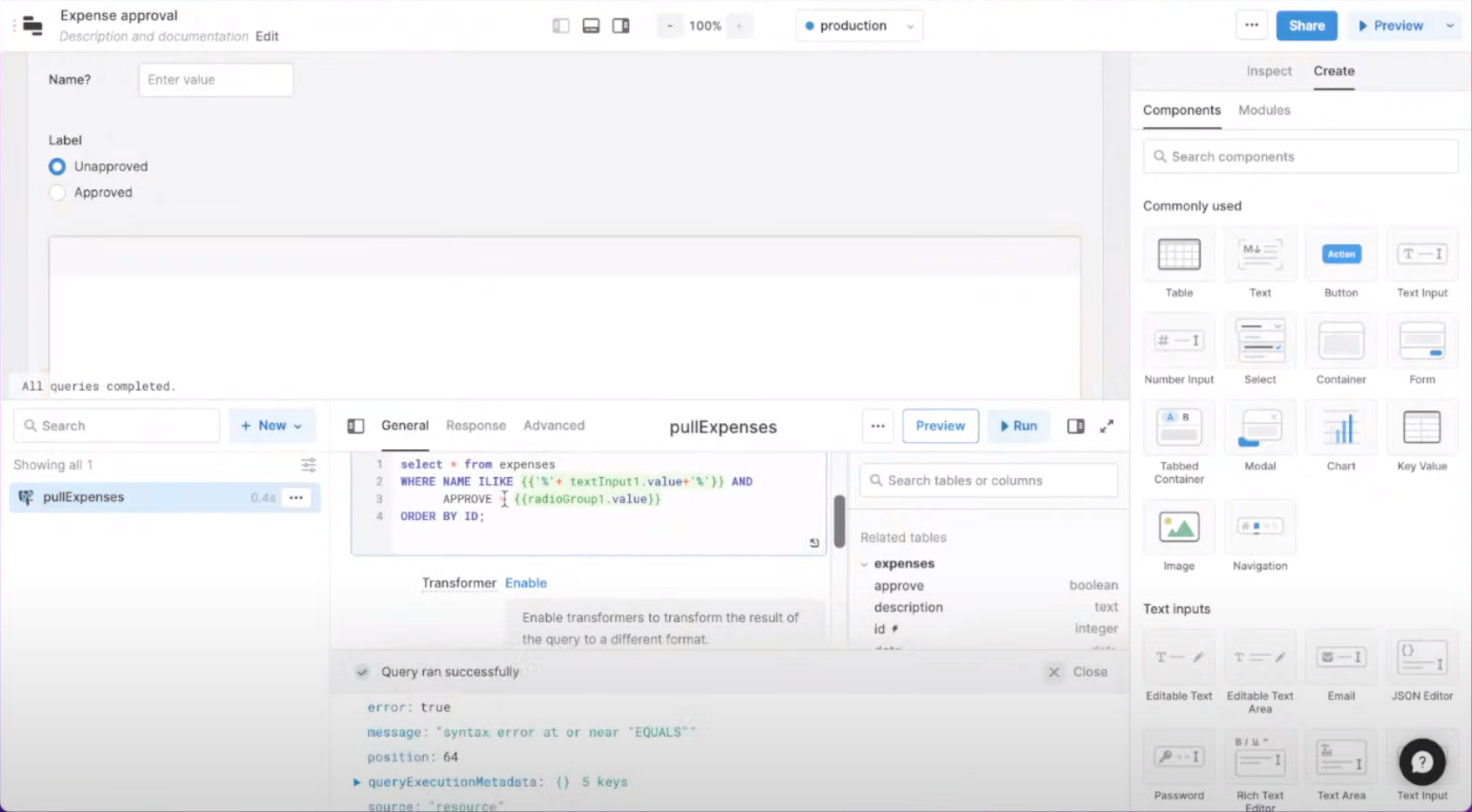Expand queryExecutionMetadata in the results

tap(356, 781)
